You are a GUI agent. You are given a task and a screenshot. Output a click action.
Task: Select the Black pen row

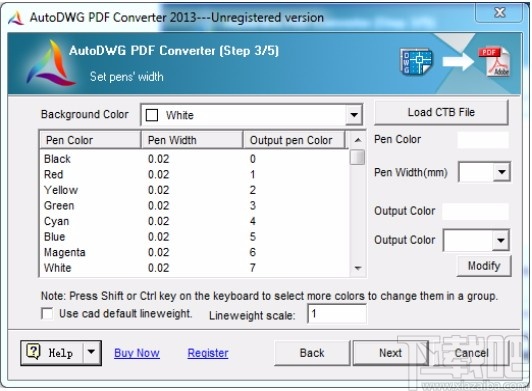(194, 159)
